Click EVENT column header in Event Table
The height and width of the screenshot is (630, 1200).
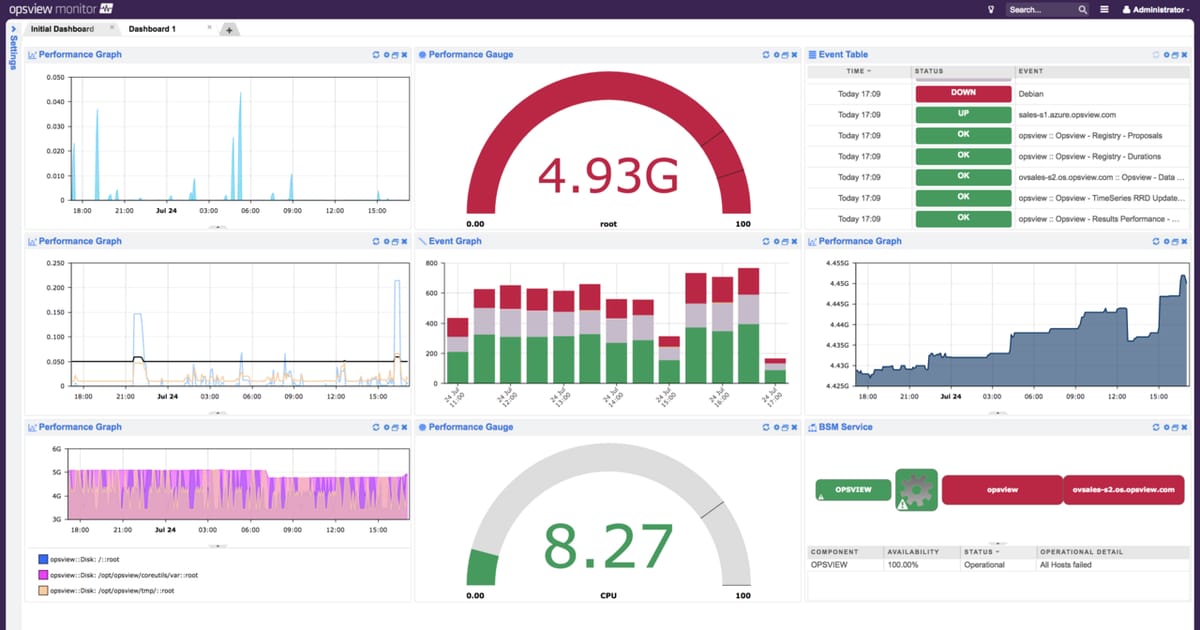(x=1102, y=71)
